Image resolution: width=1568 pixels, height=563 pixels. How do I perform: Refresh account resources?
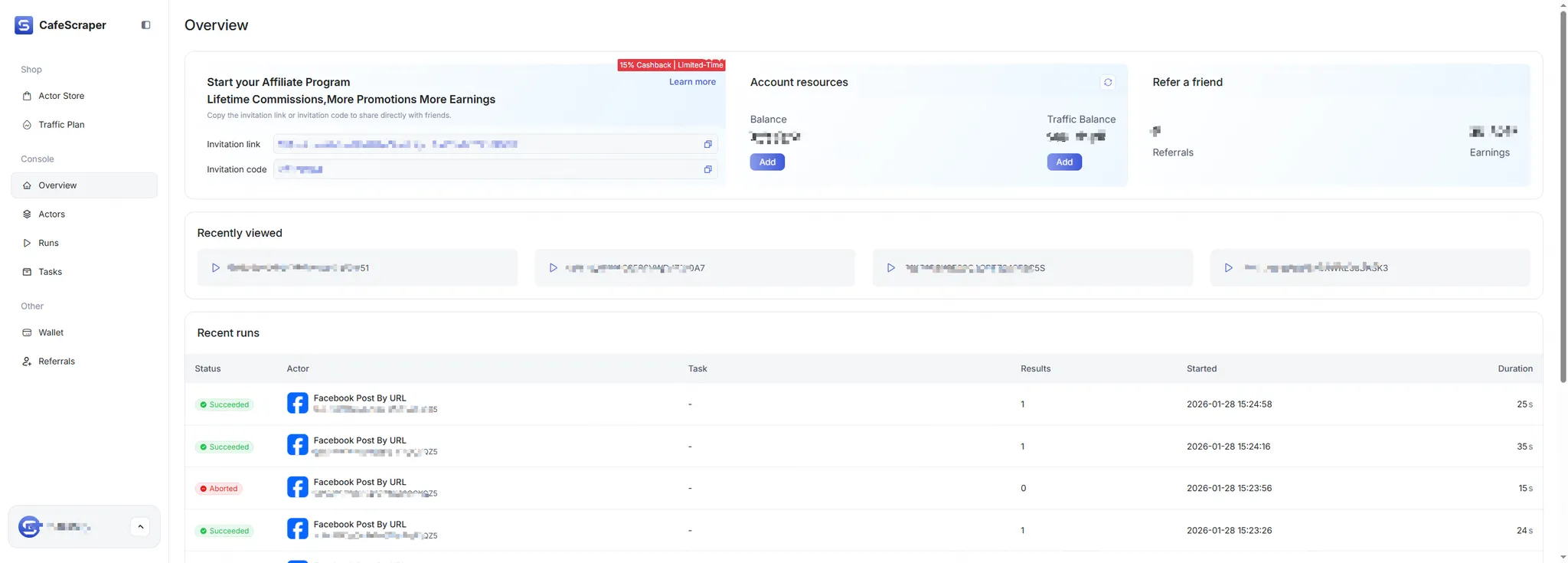pos(1107,82)
